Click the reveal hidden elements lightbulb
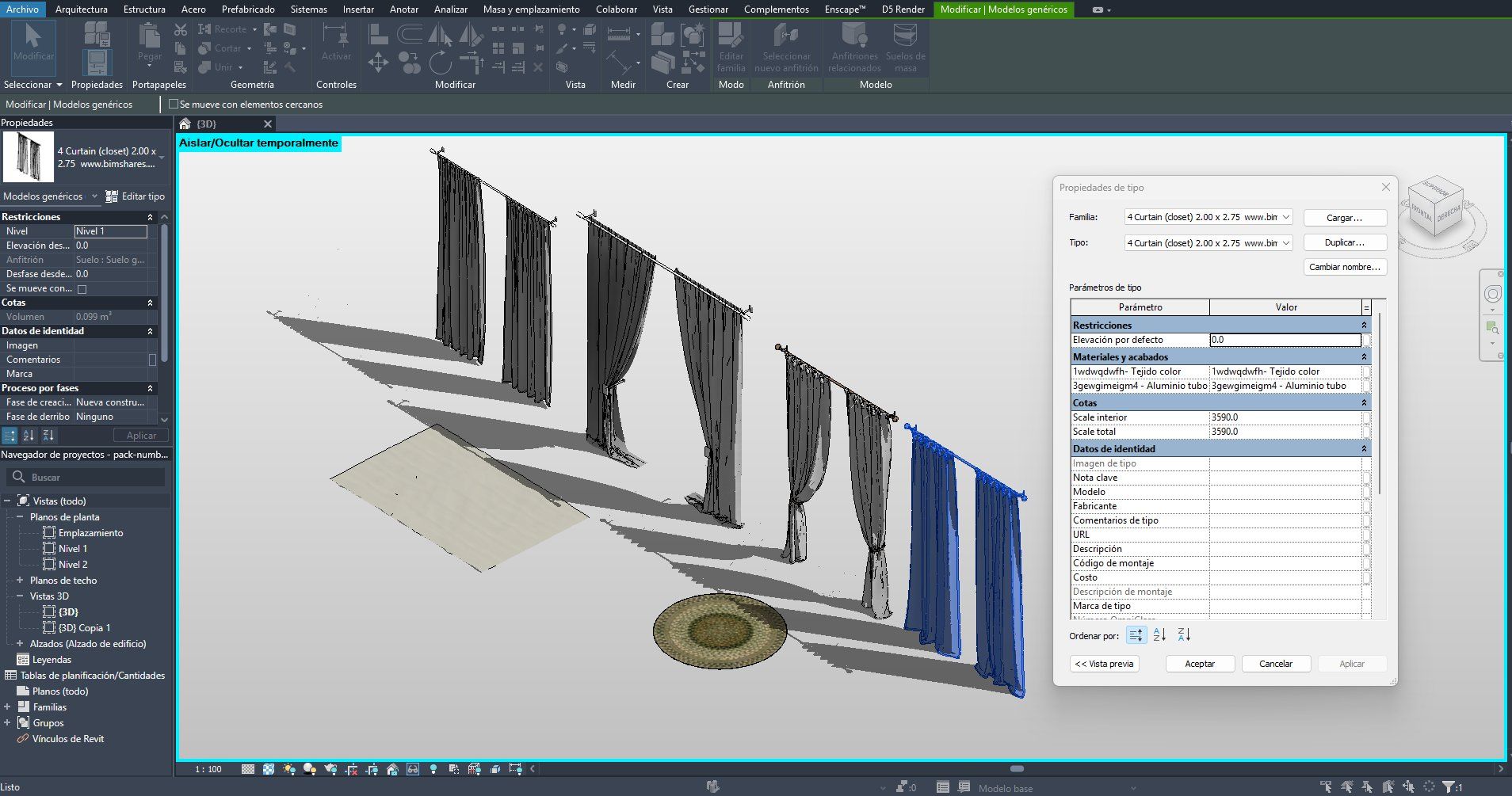Viewport: 1512px width, 796px height. pos(433,768)
